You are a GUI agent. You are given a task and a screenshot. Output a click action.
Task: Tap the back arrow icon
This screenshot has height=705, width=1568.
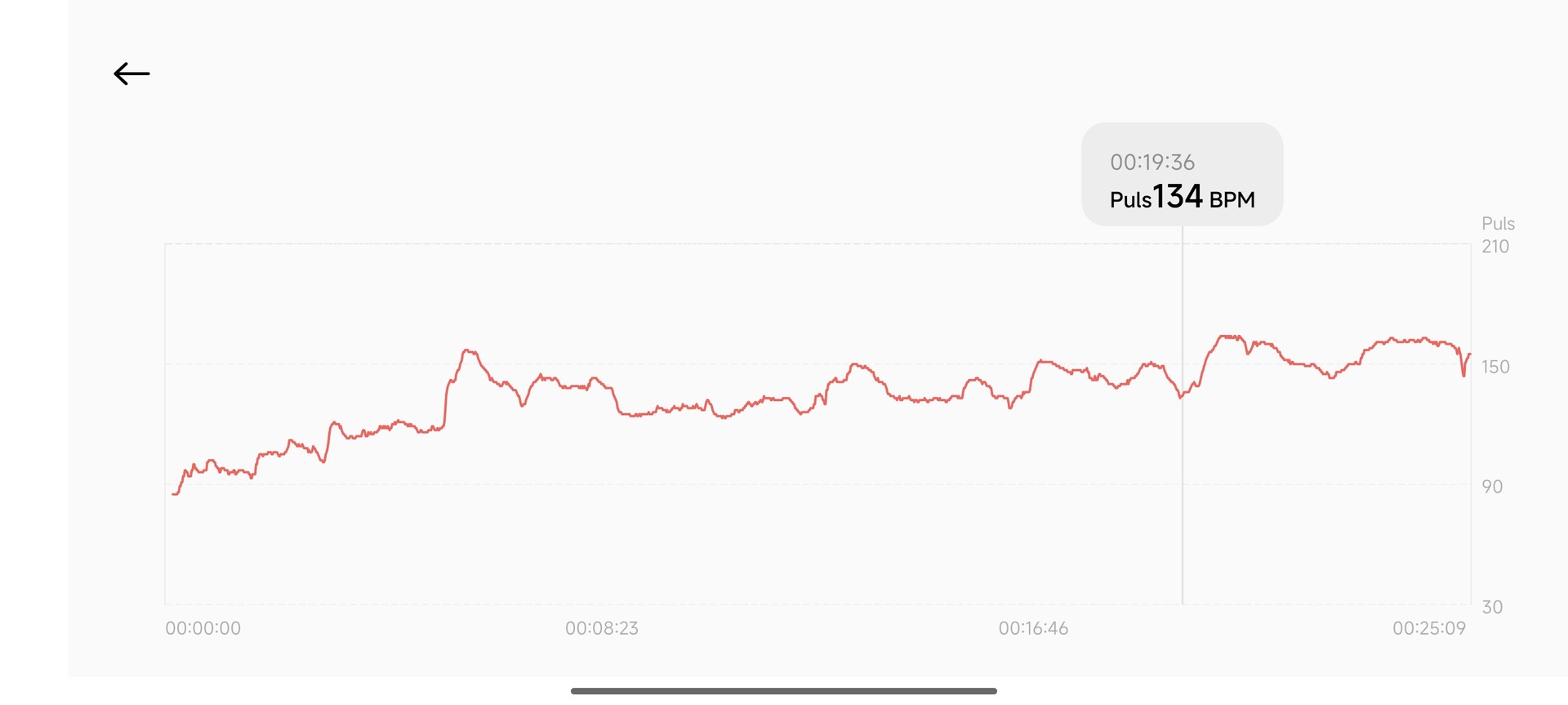pyautogui.click(x=131, y=74)
